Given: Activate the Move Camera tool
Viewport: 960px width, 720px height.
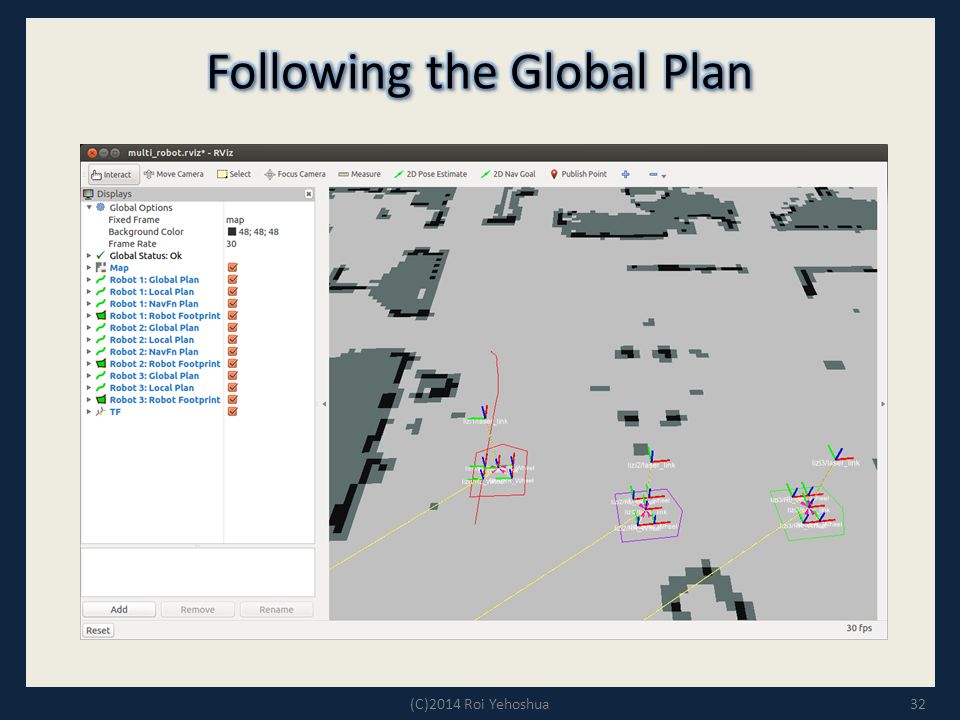Looking at the screenshot, I should tap(174, 174).
